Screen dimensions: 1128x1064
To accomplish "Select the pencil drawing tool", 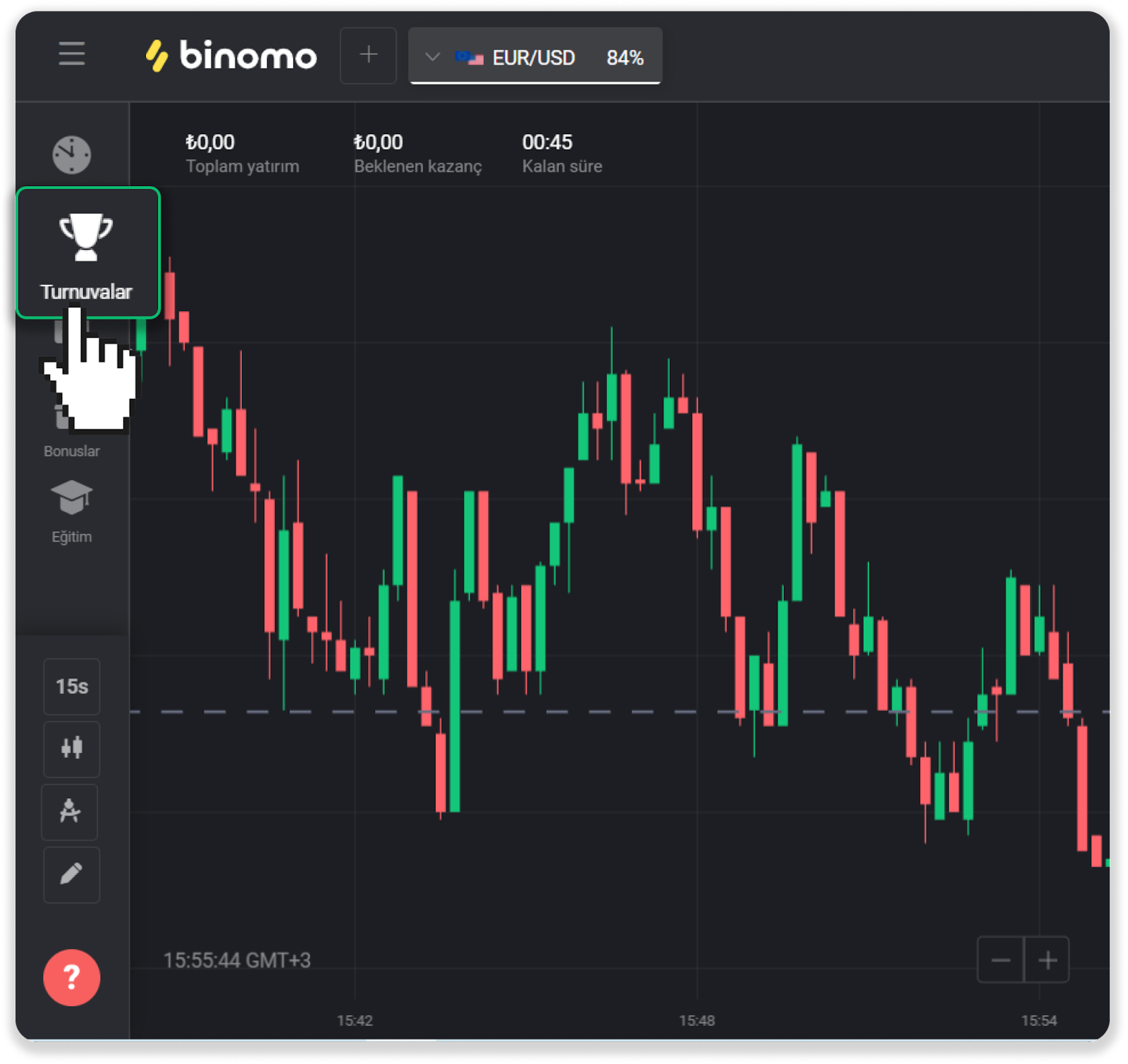I will click(x=71, y=874).
